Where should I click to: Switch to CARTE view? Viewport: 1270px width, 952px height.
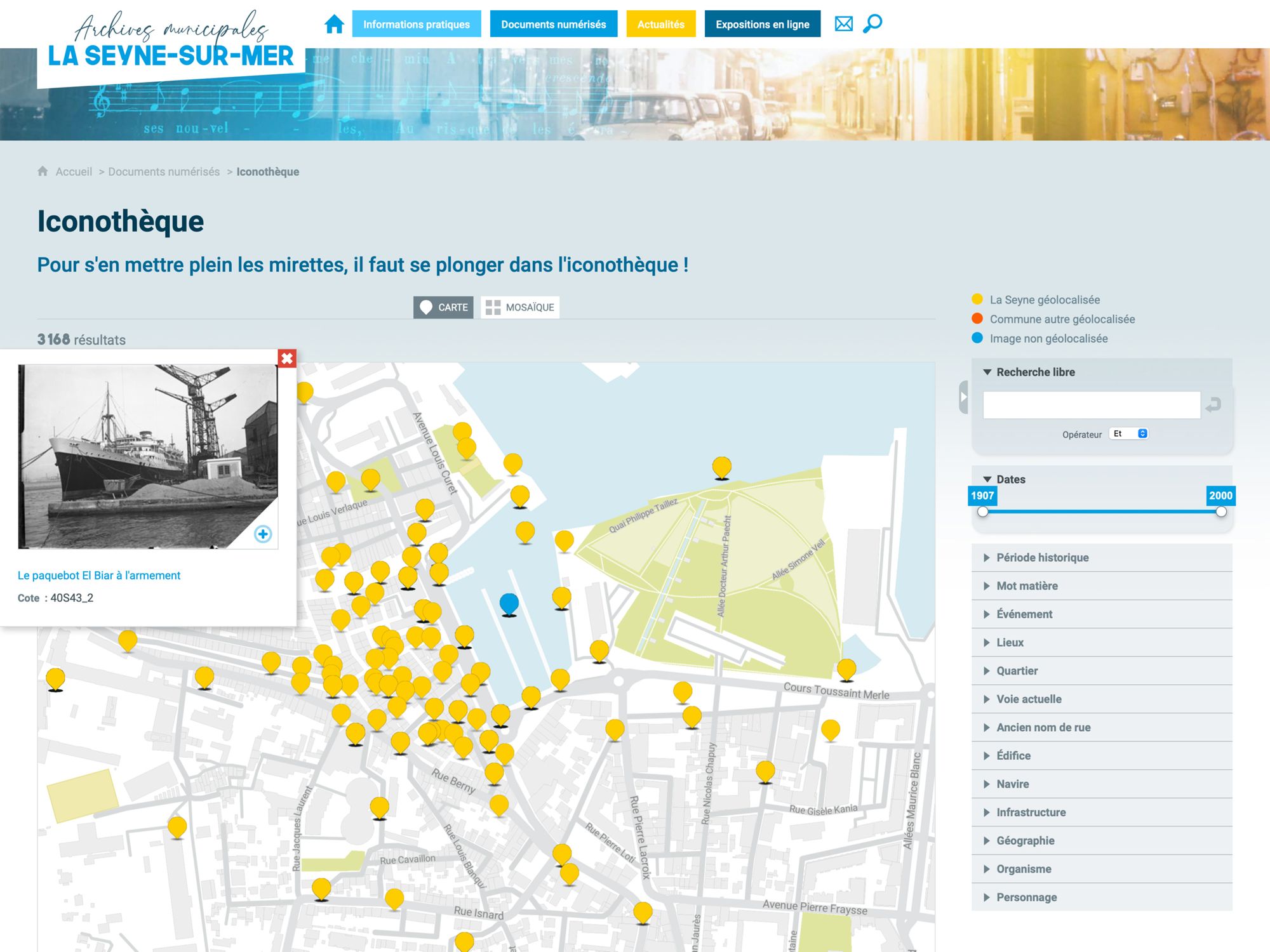tap(443, 307)
